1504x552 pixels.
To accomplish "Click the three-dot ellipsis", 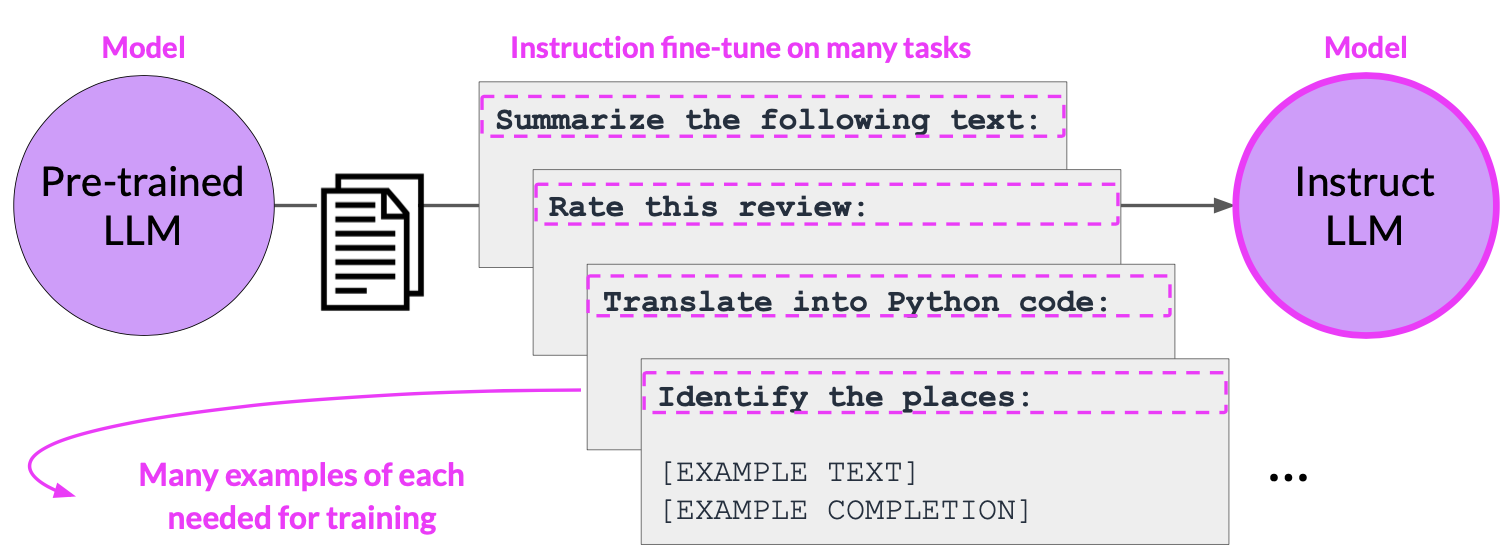I will [x=1288, y=479].
